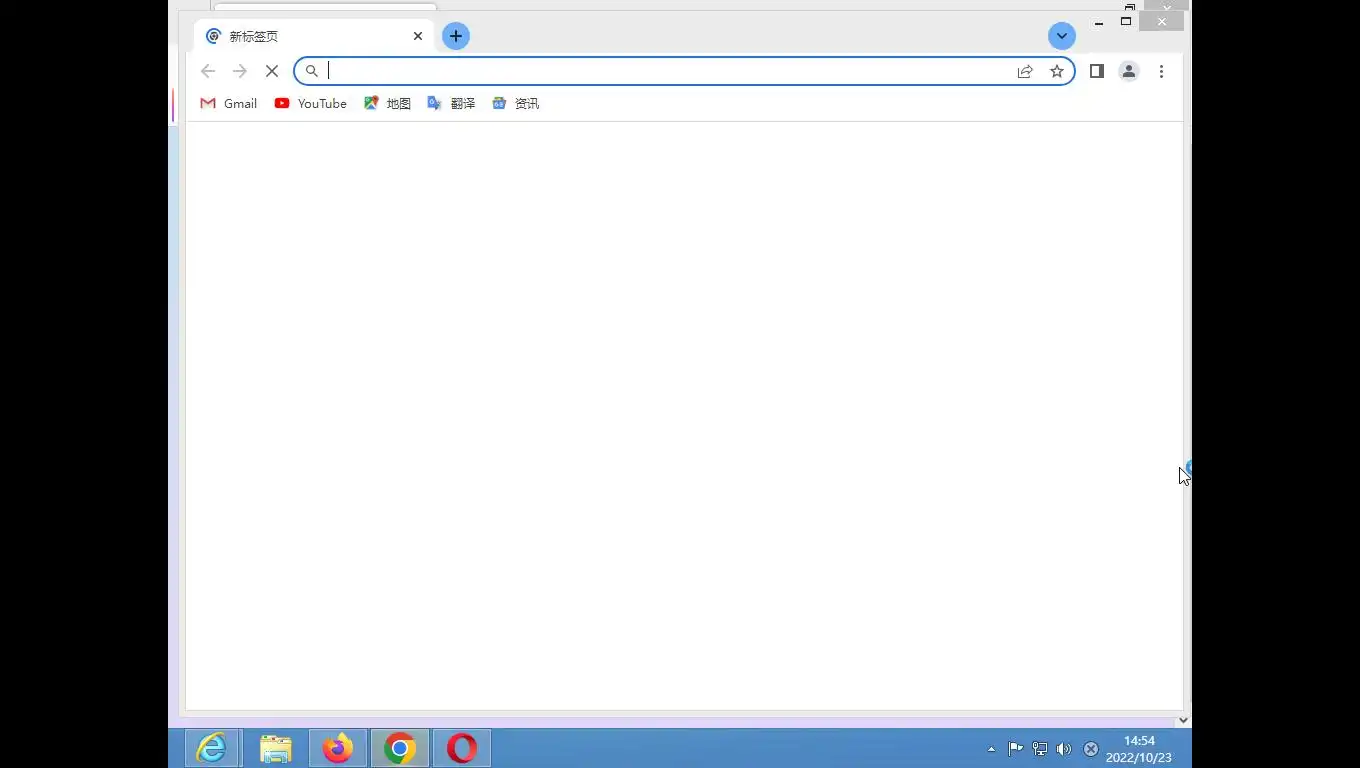Open the profile avatar menu
The width and height of the screenshot is (1360, 768).
tap(1129, 71)
